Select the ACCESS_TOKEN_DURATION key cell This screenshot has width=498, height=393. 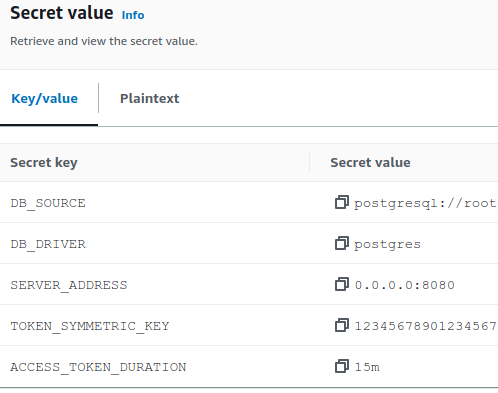pyautogui.click(x=98, y=367)
